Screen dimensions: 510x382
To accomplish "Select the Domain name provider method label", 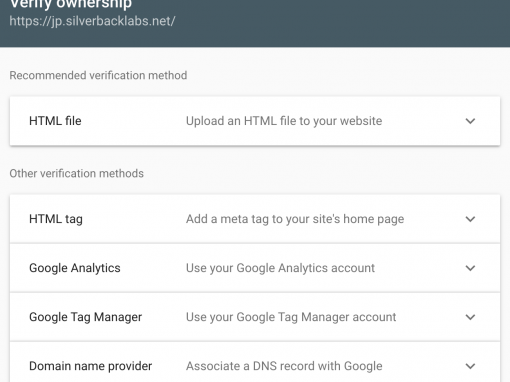I will click(91, 366).
